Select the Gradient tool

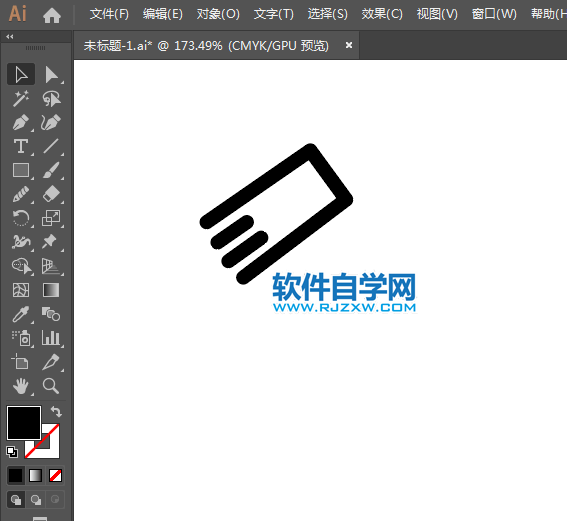pyautogui.click(x=51, y=290)
